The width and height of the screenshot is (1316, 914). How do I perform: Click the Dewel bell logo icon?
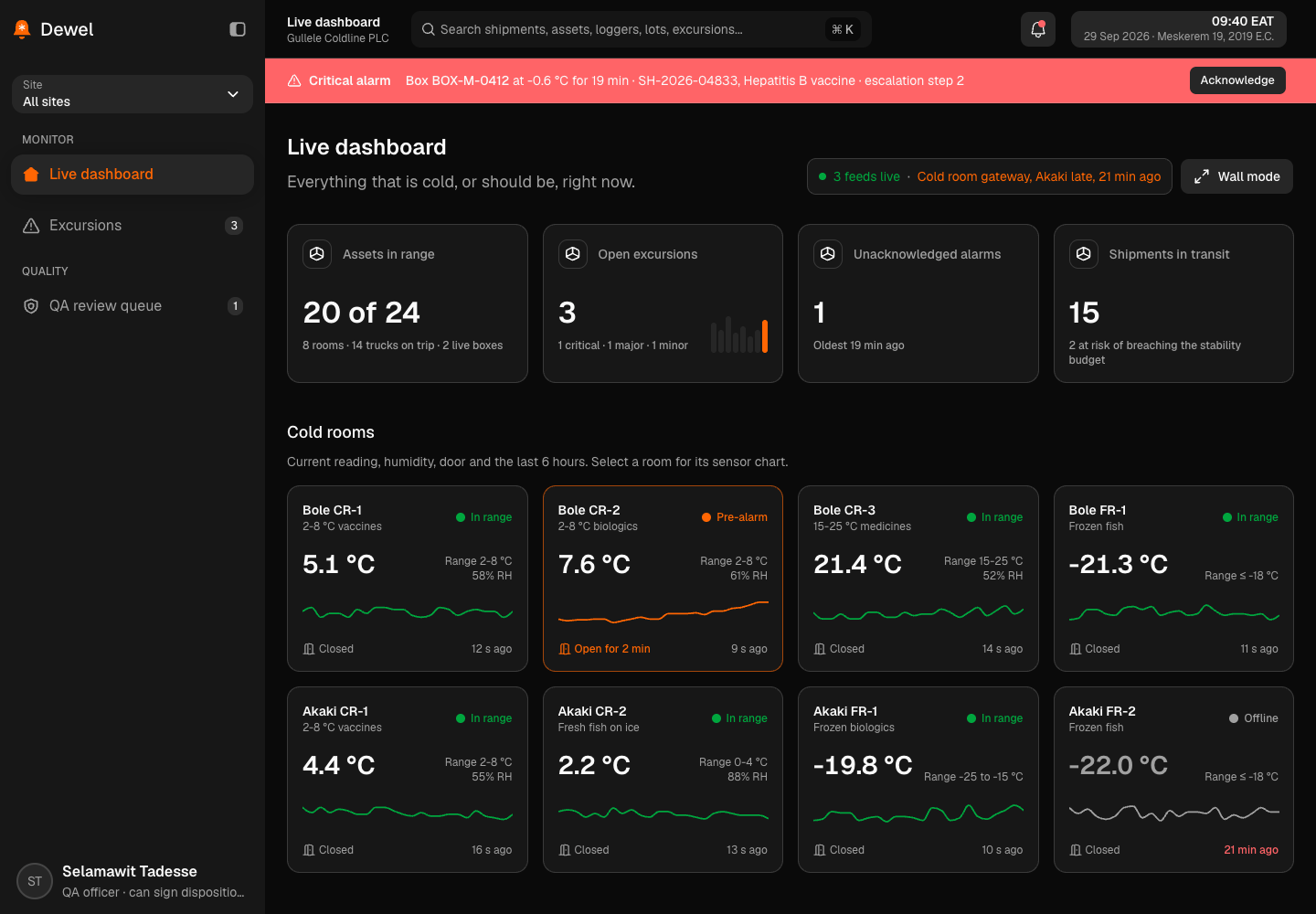click(22, 29)
